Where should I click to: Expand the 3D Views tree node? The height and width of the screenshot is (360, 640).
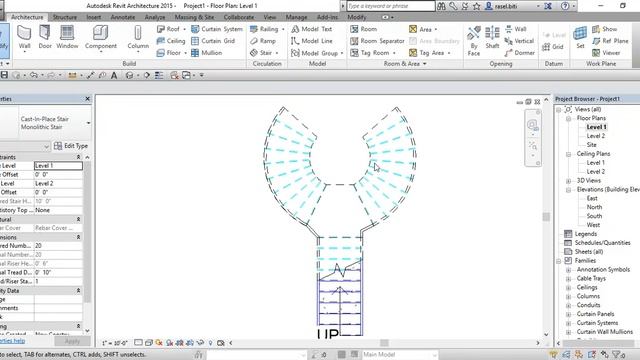click(568, 181)
